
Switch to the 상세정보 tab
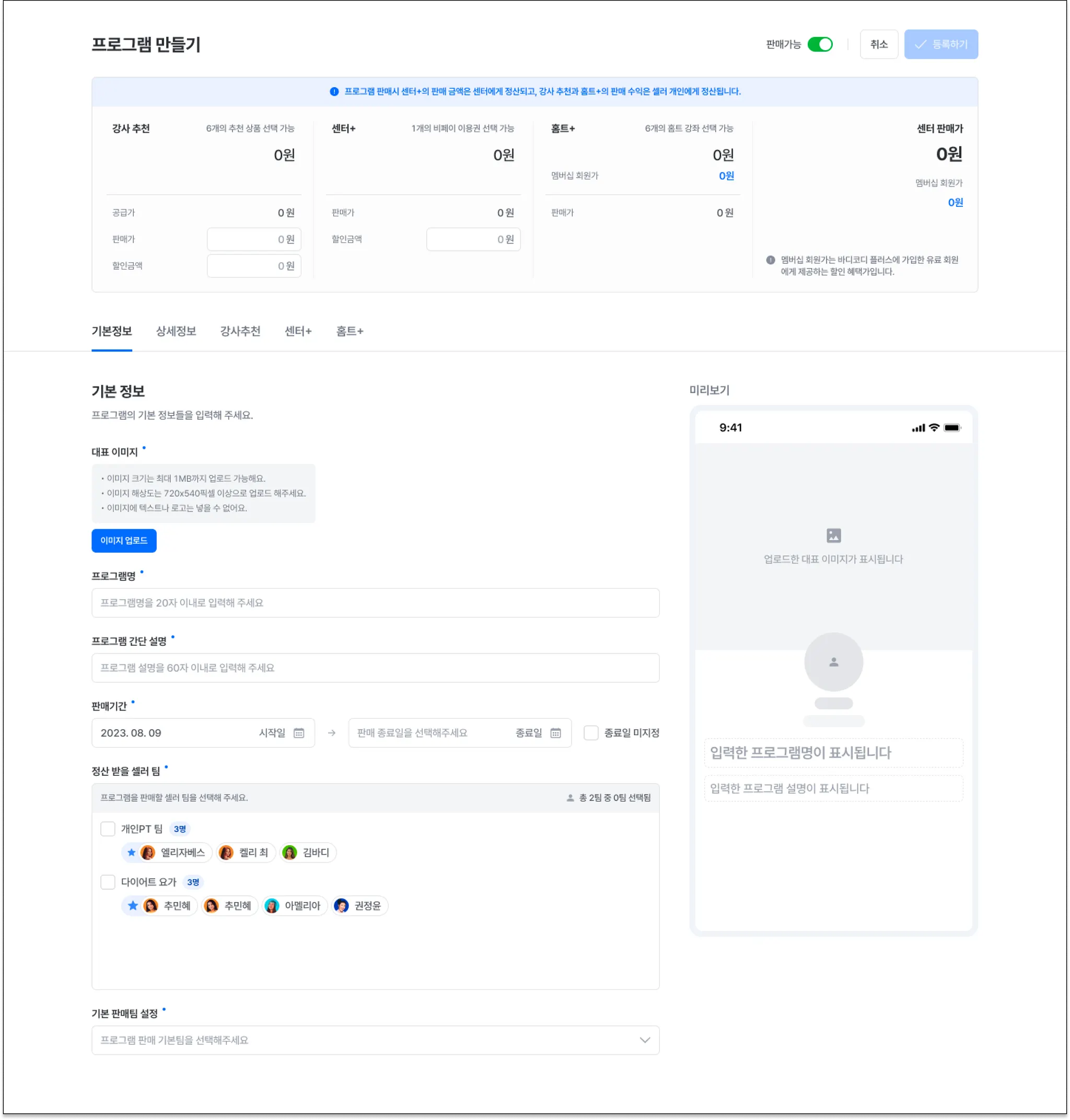pos(176,331)
